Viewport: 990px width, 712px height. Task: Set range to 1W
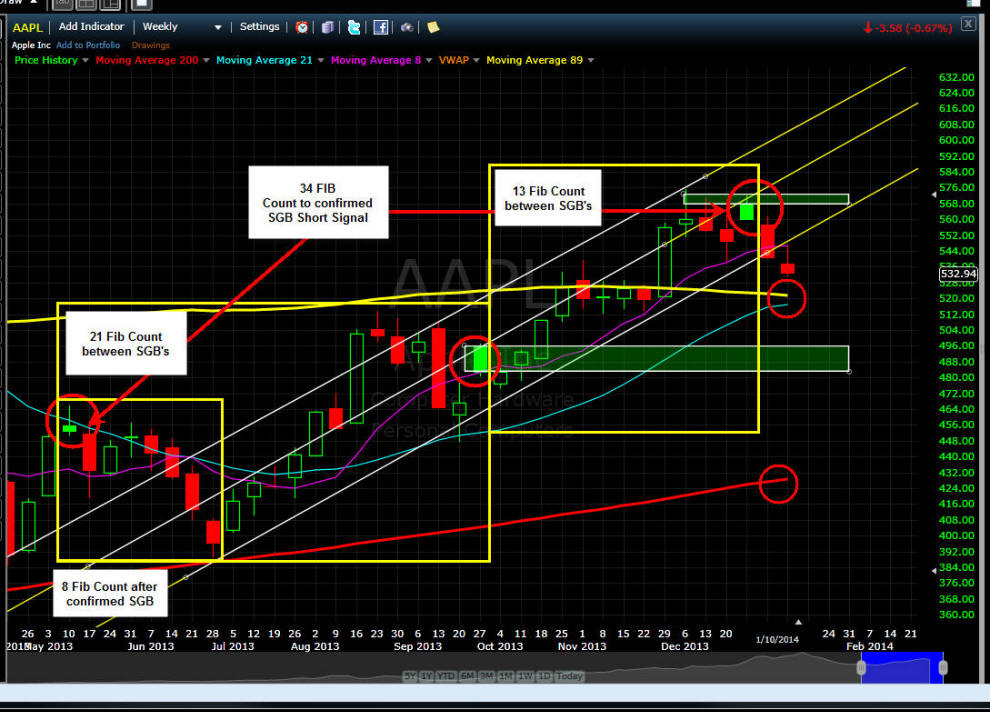coord(525,676)
